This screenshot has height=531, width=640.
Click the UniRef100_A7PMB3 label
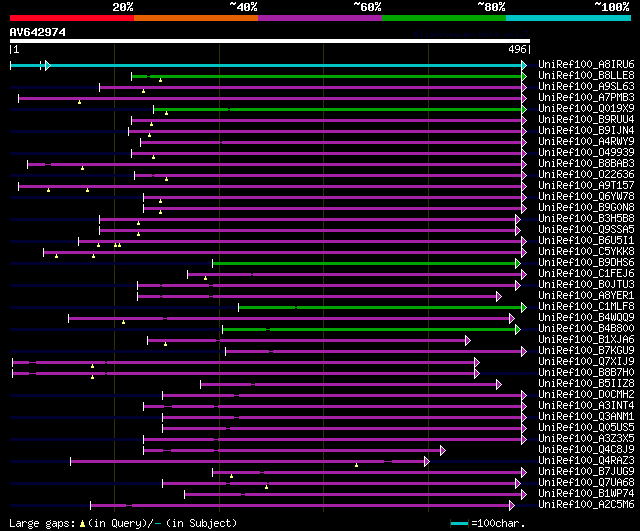tap(586, 98)
